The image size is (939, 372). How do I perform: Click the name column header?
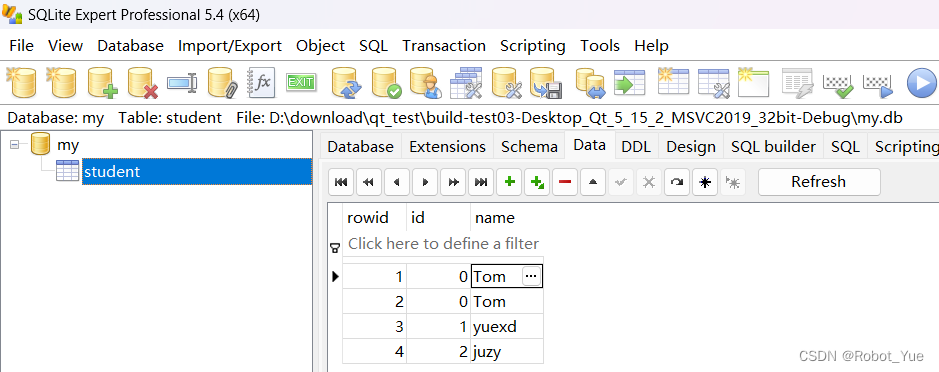tap(507, 217)
